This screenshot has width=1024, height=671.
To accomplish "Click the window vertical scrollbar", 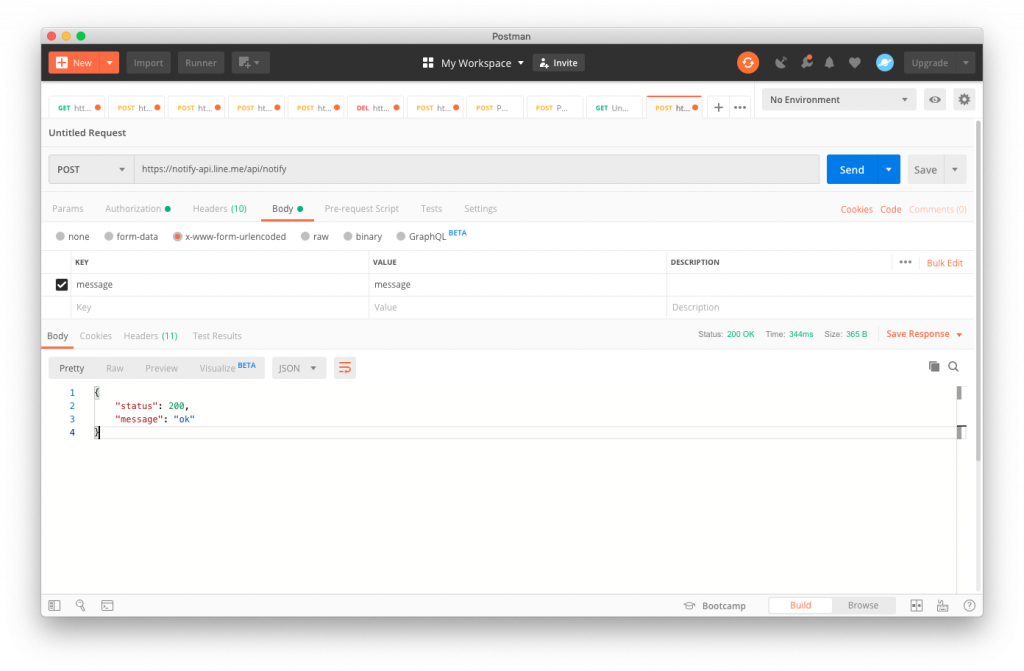I will 978,291.
